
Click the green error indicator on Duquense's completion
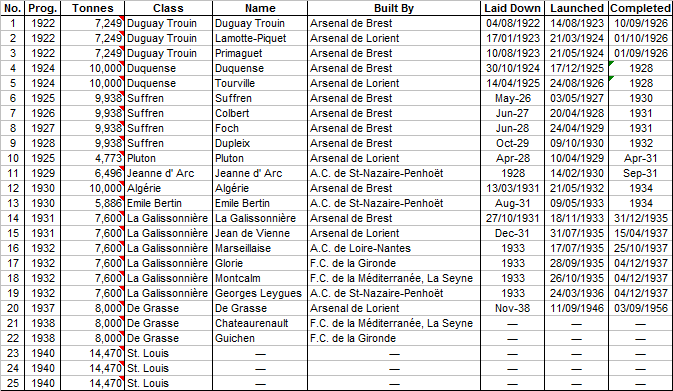tap(612, 64)
